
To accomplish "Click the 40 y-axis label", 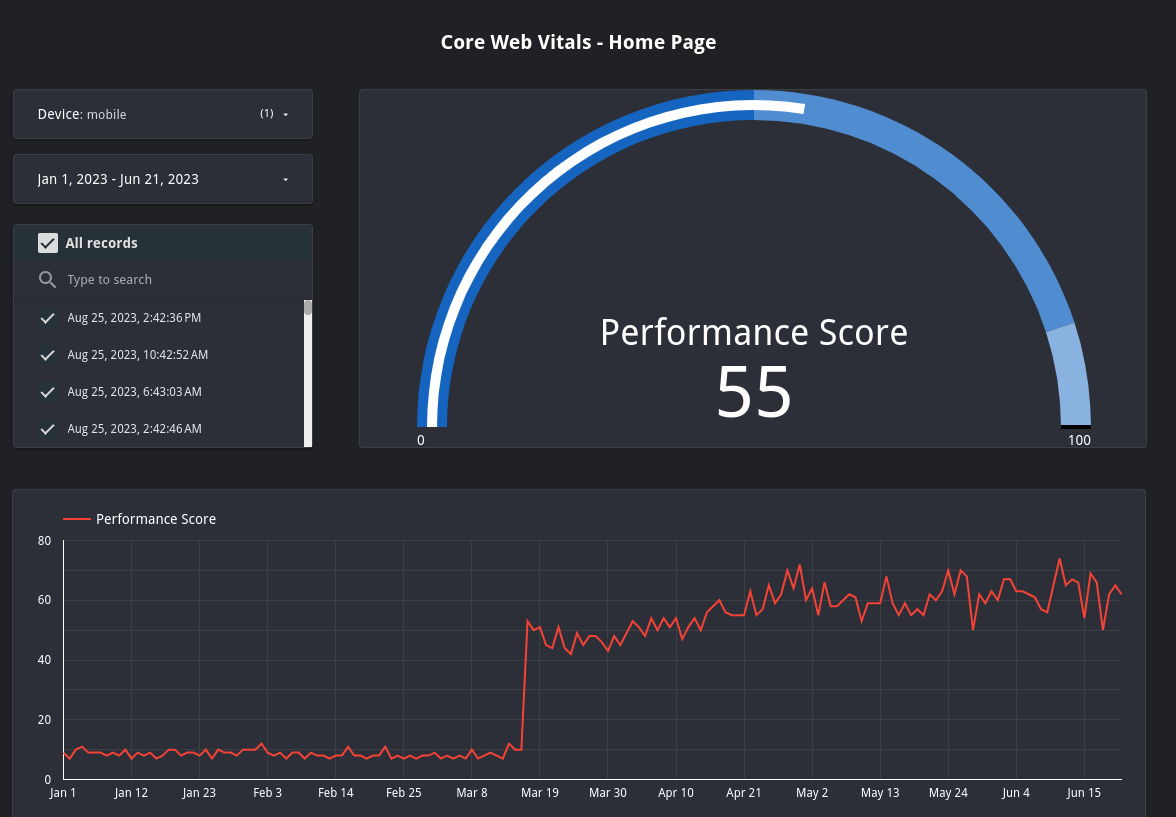I will [44, 660].
